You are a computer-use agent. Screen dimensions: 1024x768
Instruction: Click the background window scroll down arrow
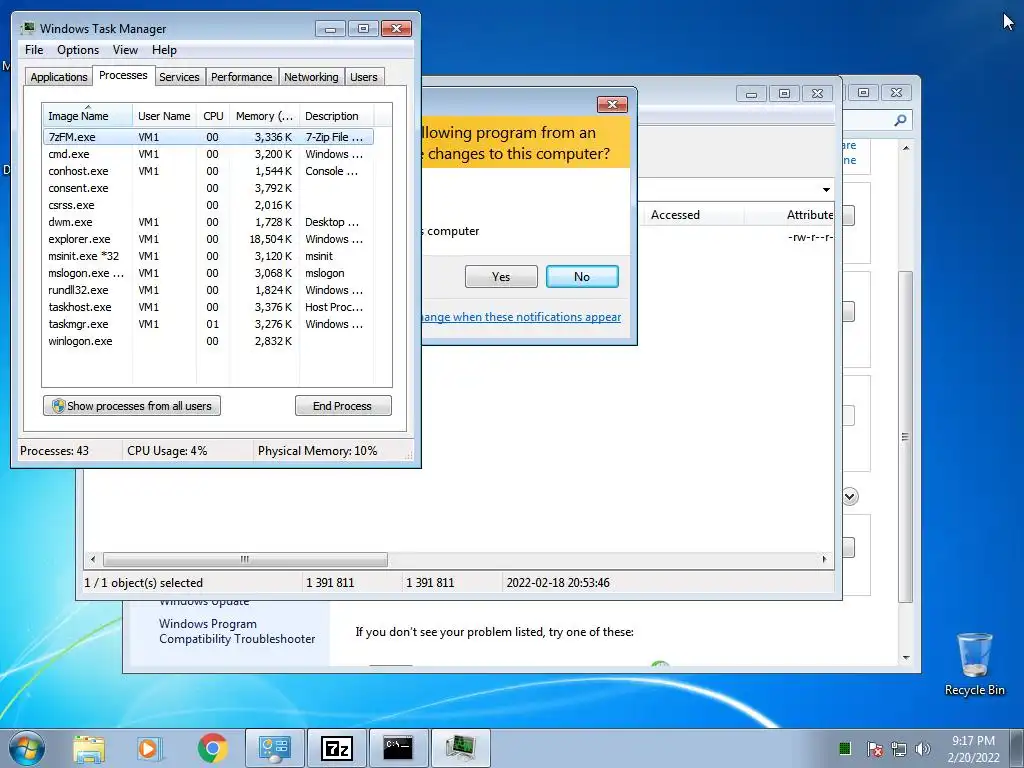point(906,658)
